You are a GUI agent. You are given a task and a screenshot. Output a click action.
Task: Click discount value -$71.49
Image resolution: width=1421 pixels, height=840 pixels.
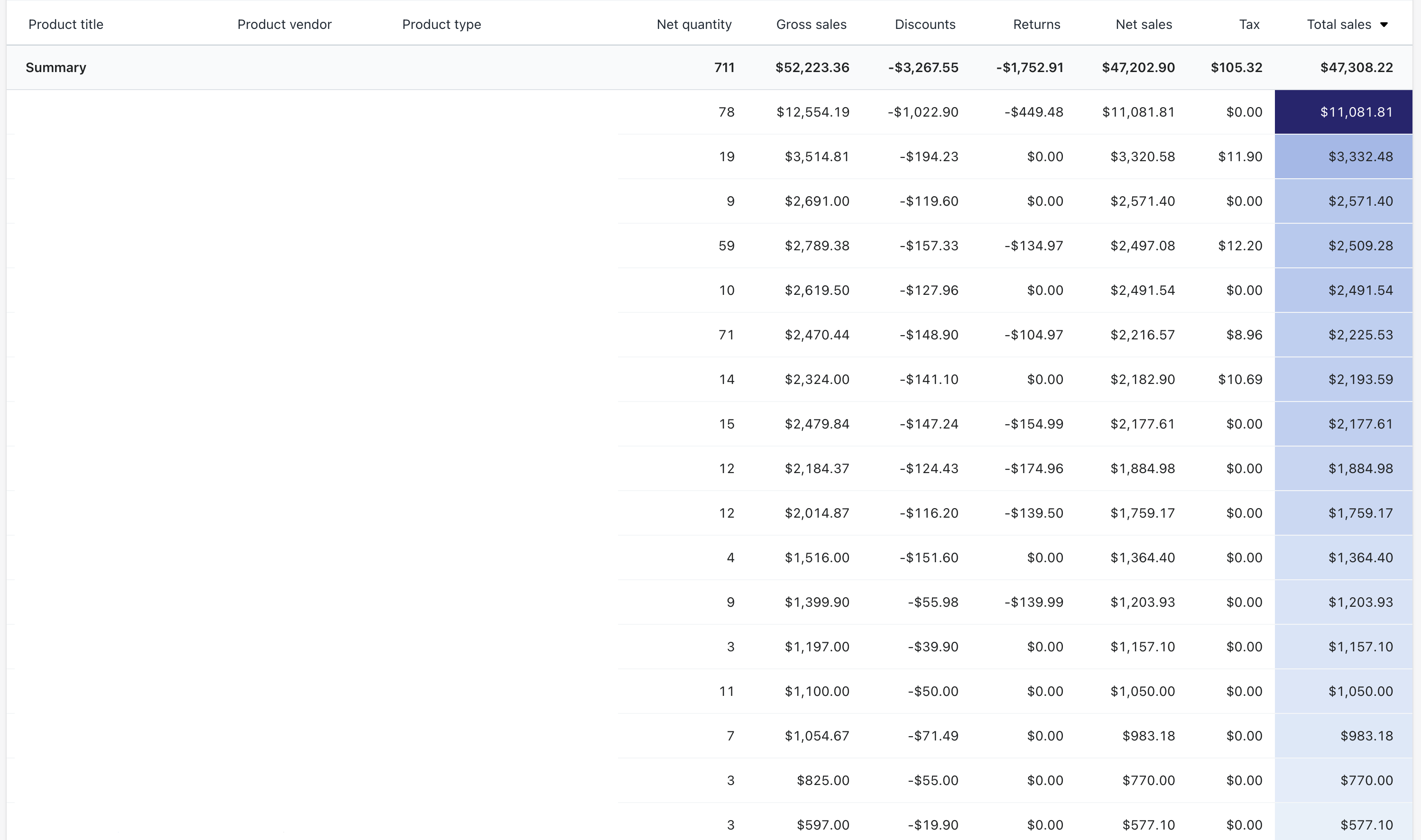coord(933,736)
